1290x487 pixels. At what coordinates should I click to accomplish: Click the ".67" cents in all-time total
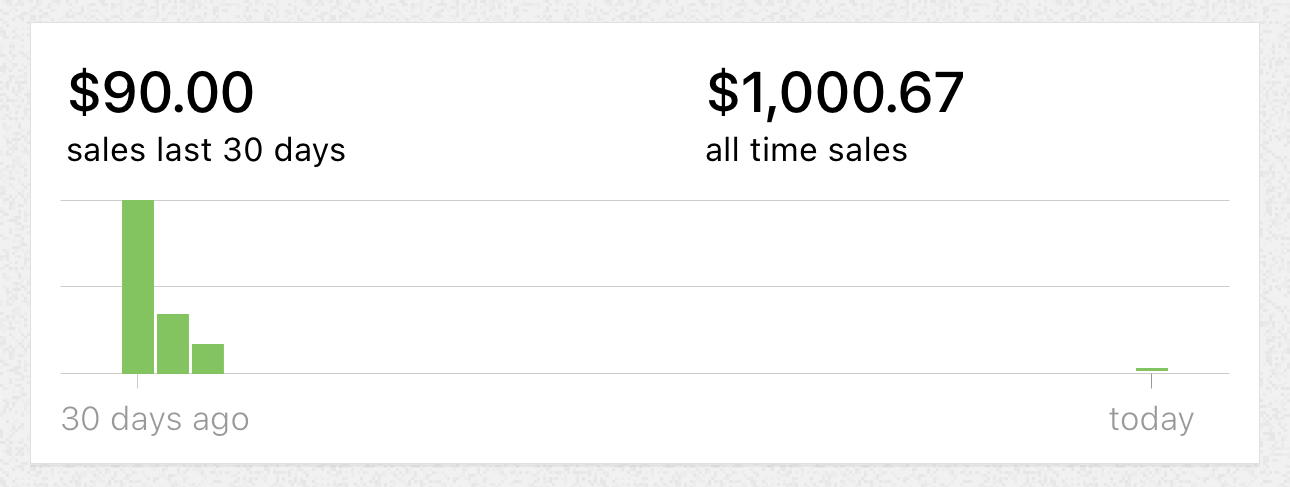(930, 93)
